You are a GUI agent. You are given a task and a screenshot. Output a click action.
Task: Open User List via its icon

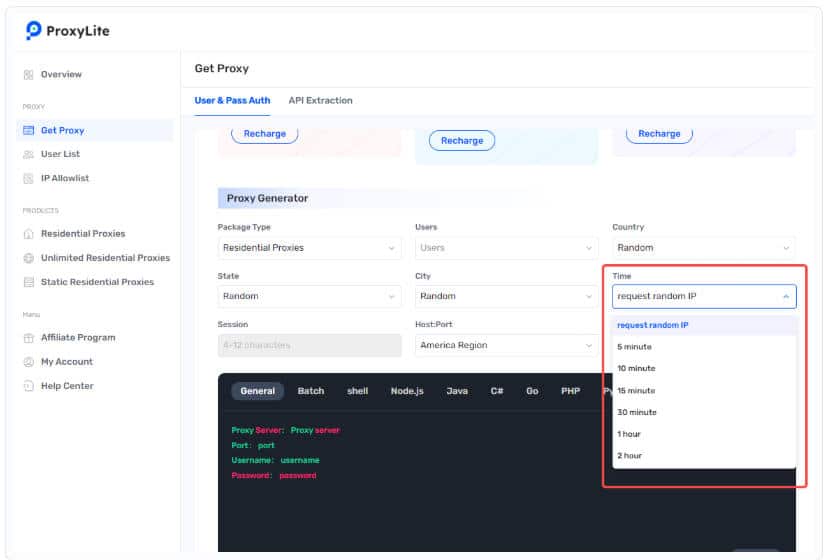click(29, 154)
